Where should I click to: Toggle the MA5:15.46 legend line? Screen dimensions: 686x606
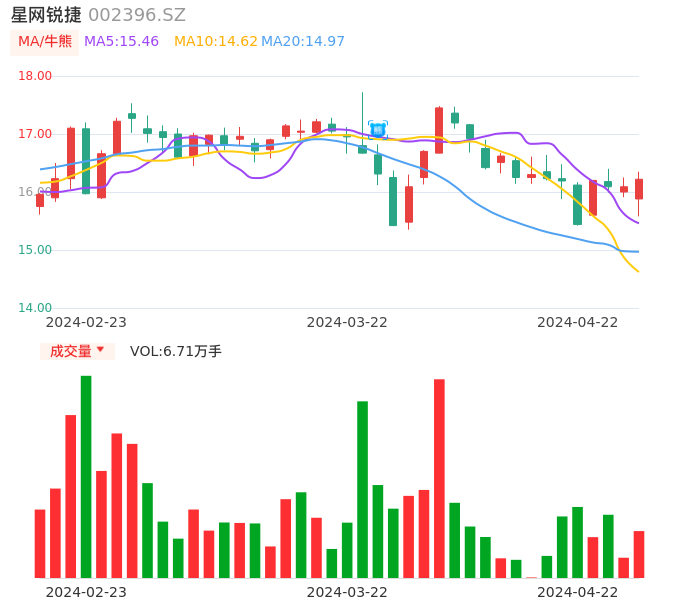click(121, 42)
